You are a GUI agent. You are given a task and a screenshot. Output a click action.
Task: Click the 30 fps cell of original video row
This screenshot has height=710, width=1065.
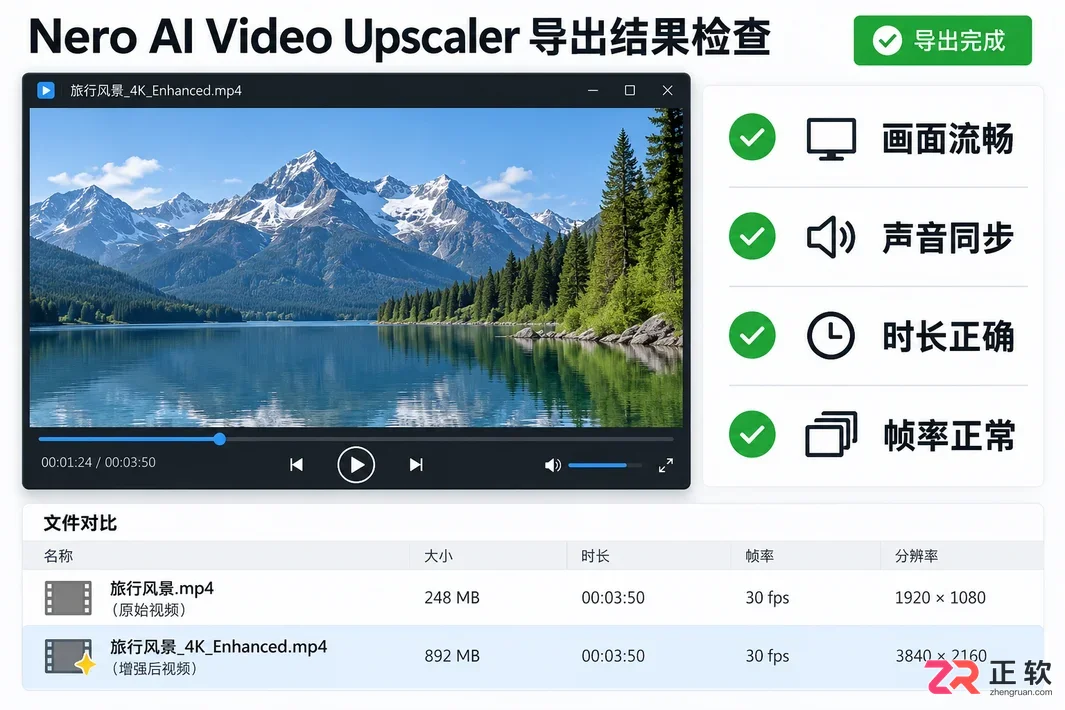[768, 598]
